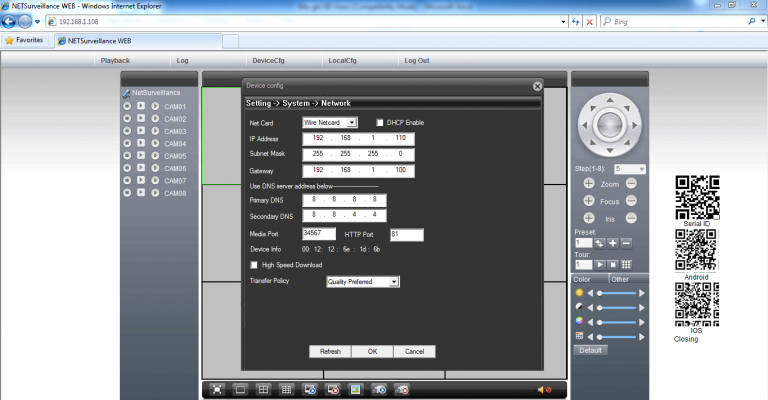The image size is (768, 400).
Task: Click the OK button
Action: pyautogui.click(x=371, y=351)
